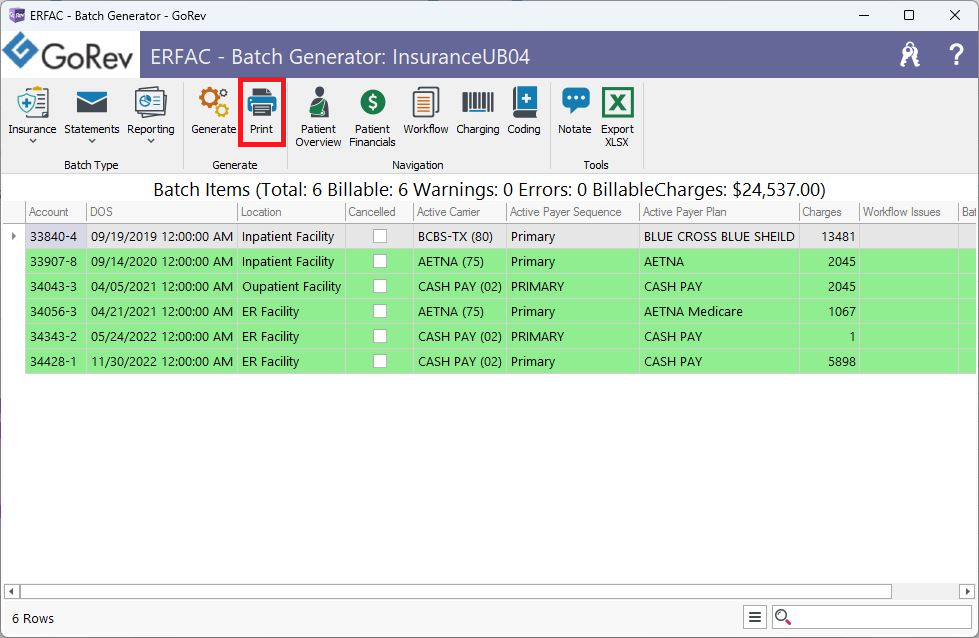Image resolution: width=979 pixels, height=638 pixels.
Task: Open the Reporting batch type menu
Action: (150, 114)
